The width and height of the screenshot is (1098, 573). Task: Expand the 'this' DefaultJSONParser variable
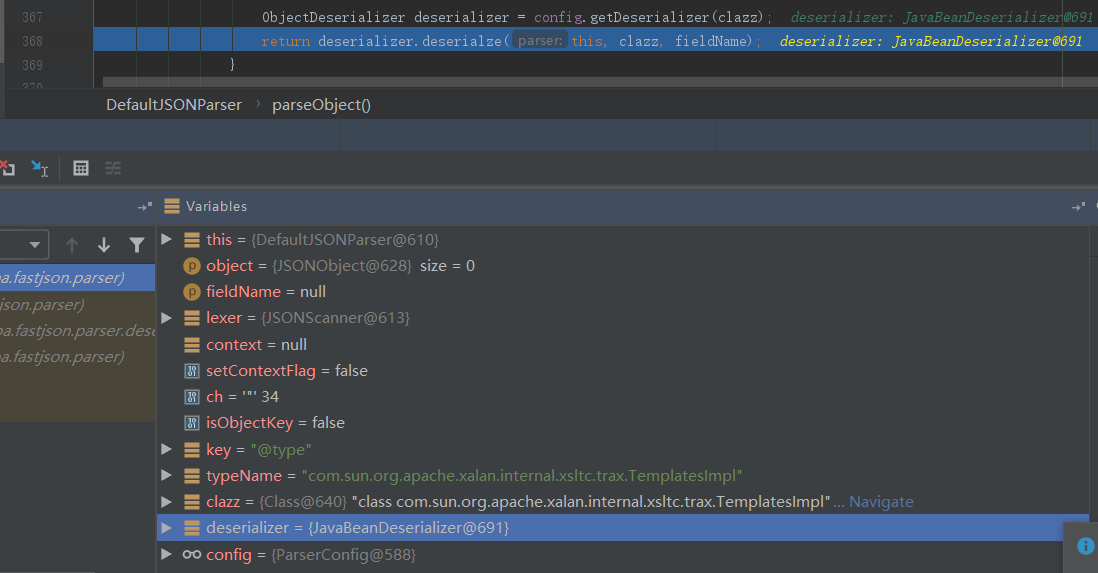tap(166, 240)
